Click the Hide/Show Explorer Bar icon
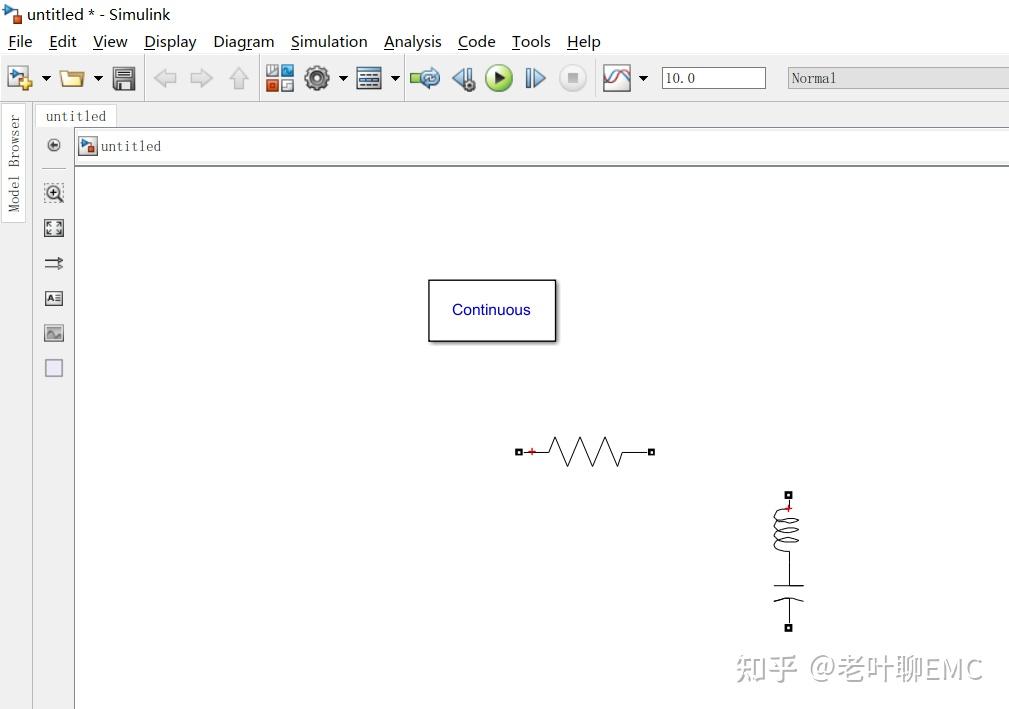Viewport: 1009px width, 709px height. click(x=54, y=145)
